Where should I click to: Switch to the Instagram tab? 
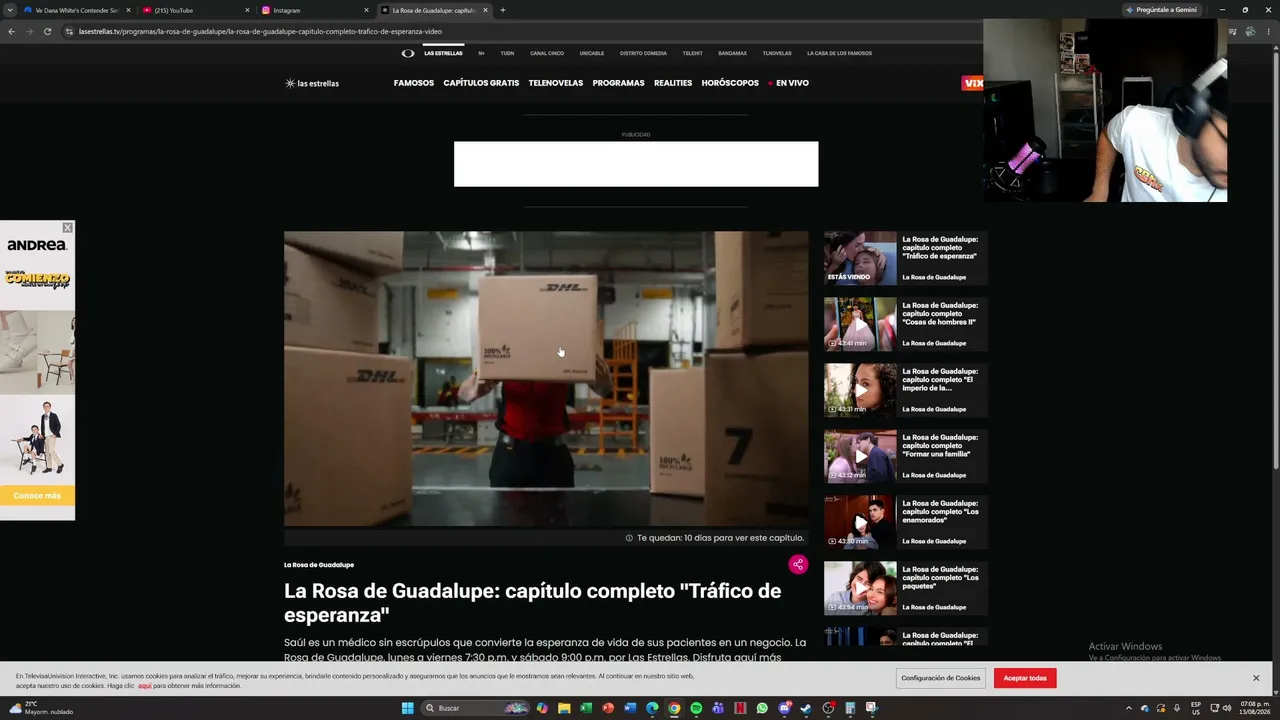[315, 10]
